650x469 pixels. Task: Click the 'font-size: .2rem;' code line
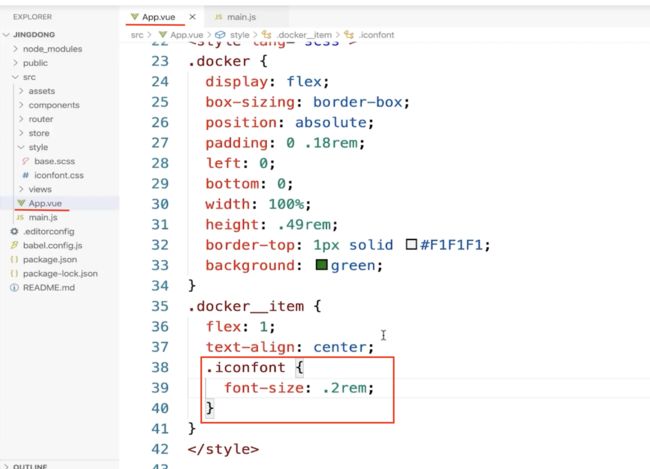[299, 388]
